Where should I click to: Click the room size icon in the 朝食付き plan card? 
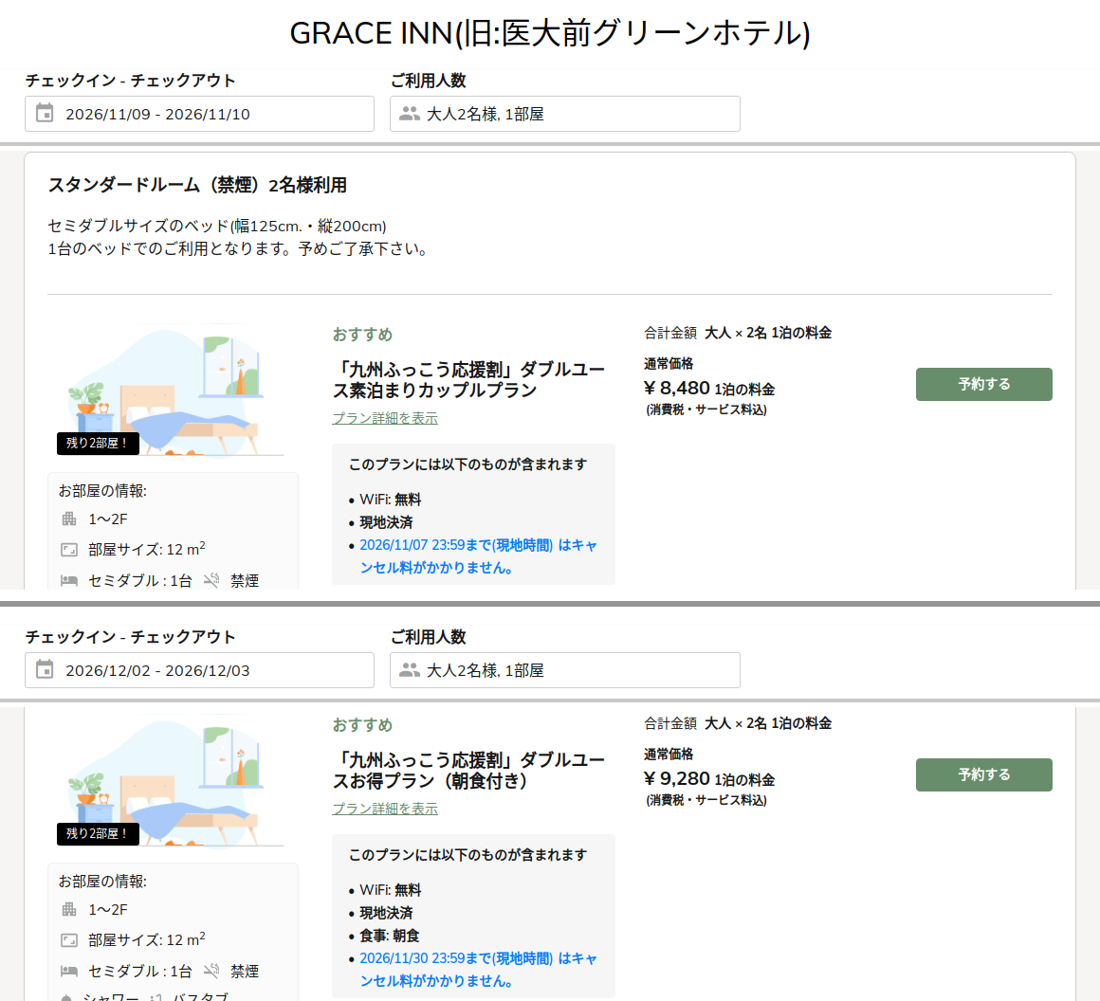(69, 940)
